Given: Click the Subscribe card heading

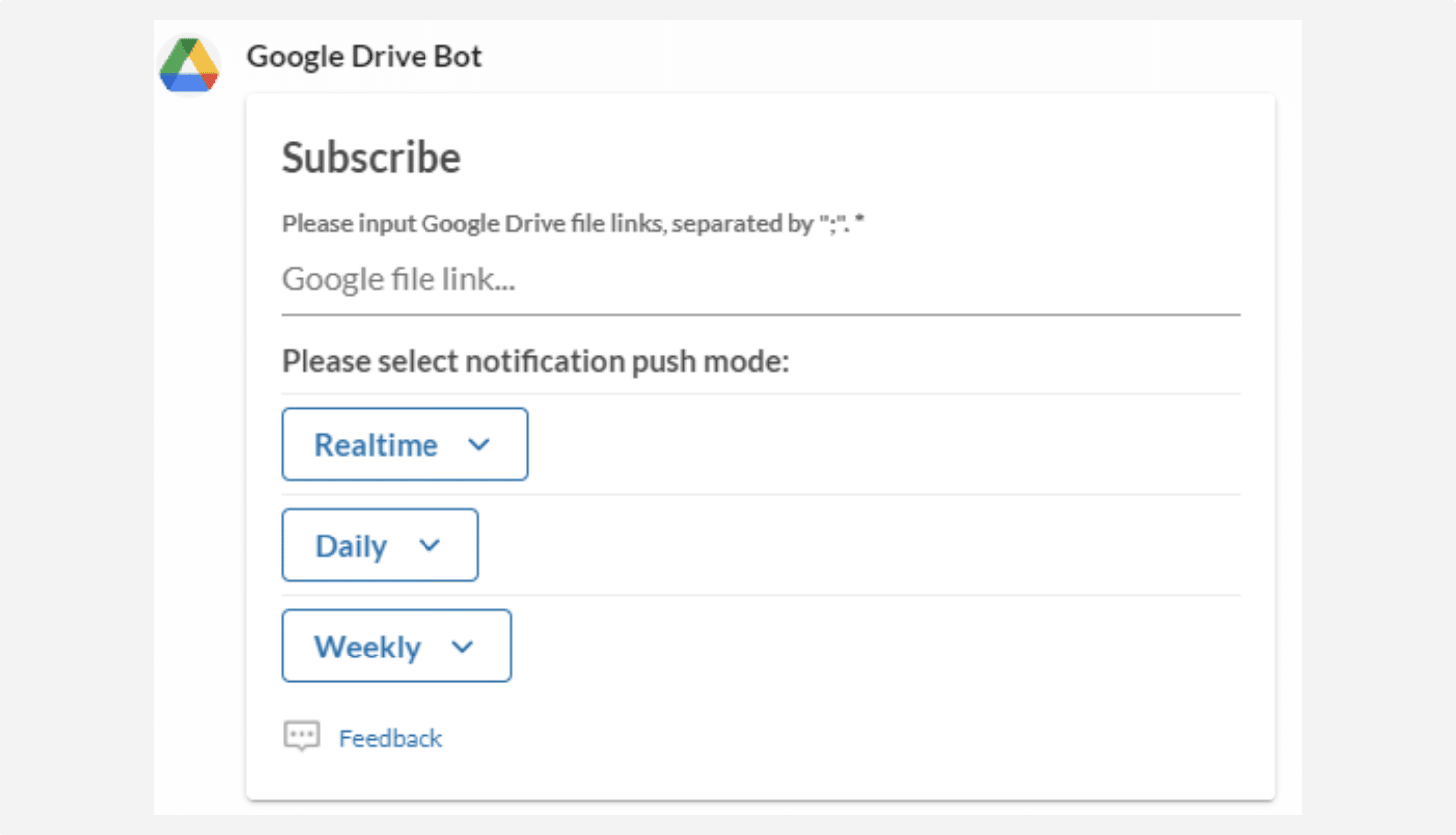Looking at the screenshot, I should click(371, 158).
